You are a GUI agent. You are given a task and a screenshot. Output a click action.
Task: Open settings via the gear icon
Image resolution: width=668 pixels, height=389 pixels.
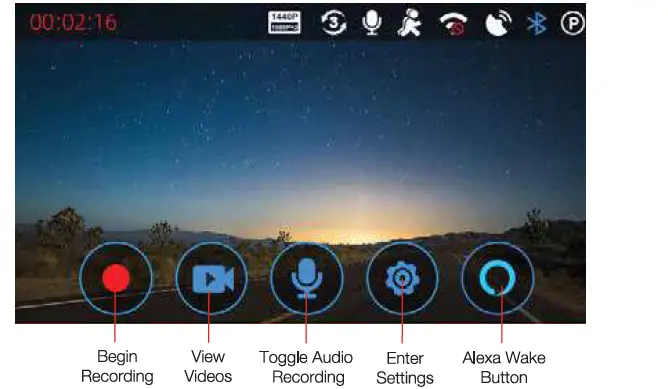(402, 278)
